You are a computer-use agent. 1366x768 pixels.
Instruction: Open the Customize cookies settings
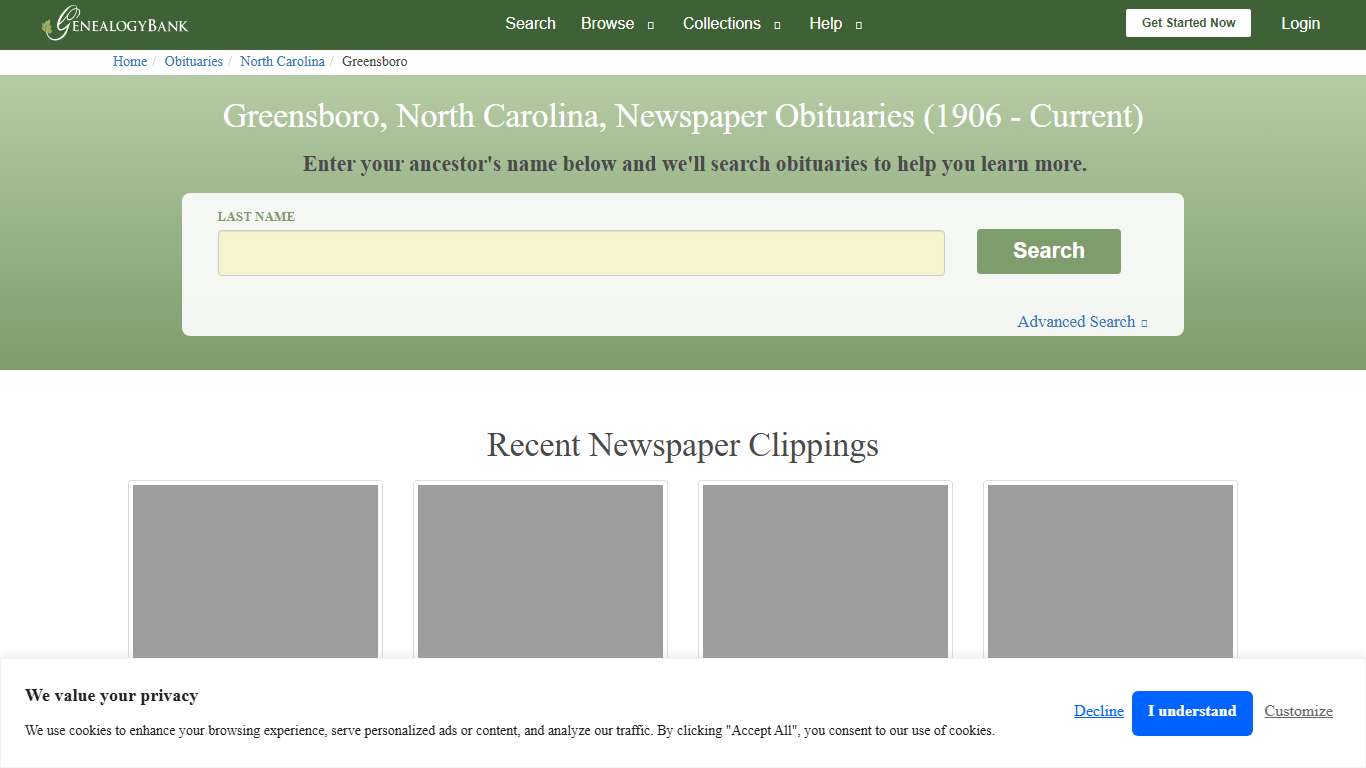pos(1298,711)
